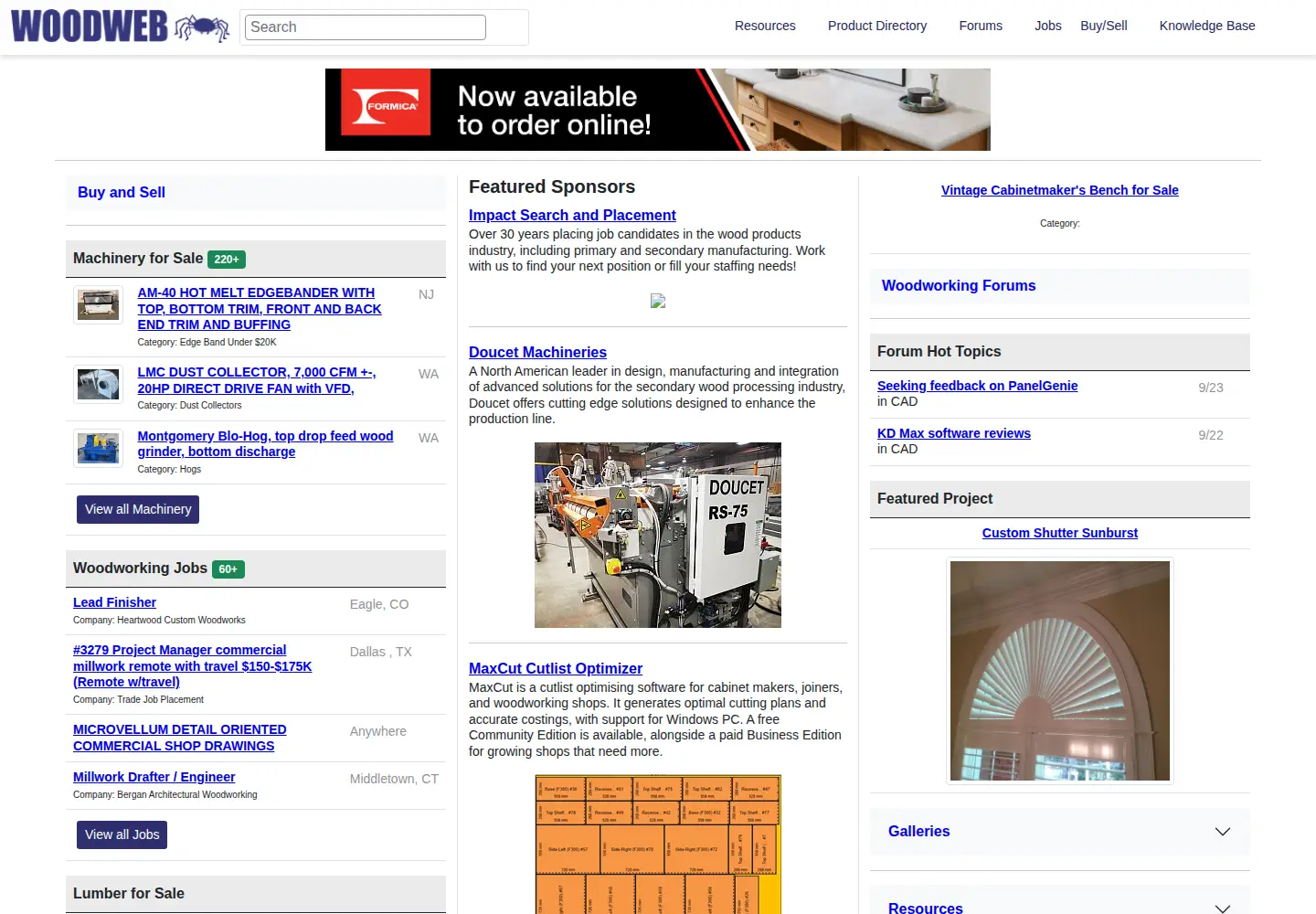Click the View all Machinery button
The width and height of the screenshot is (1316, 914).
138,509
